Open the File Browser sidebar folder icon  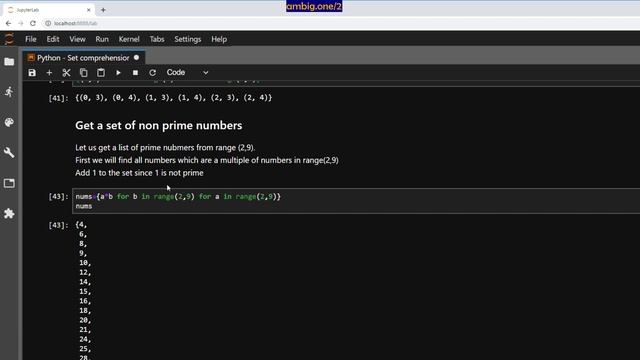(x=9, y=62)
